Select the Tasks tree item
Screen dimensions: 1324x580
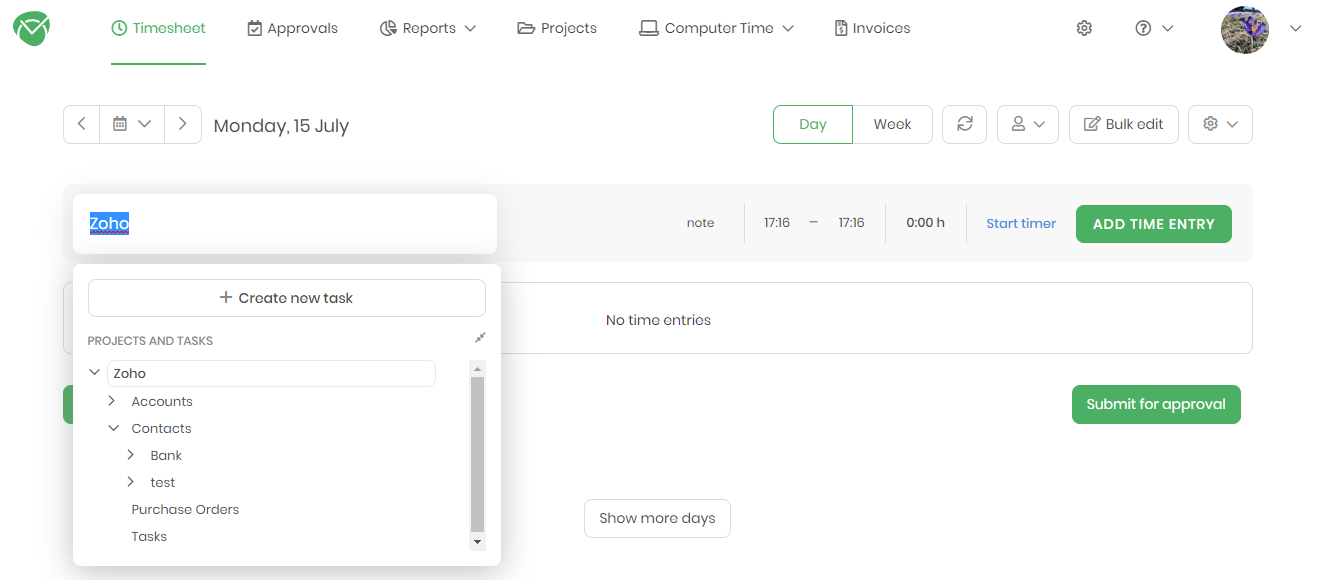coord(149,536)
